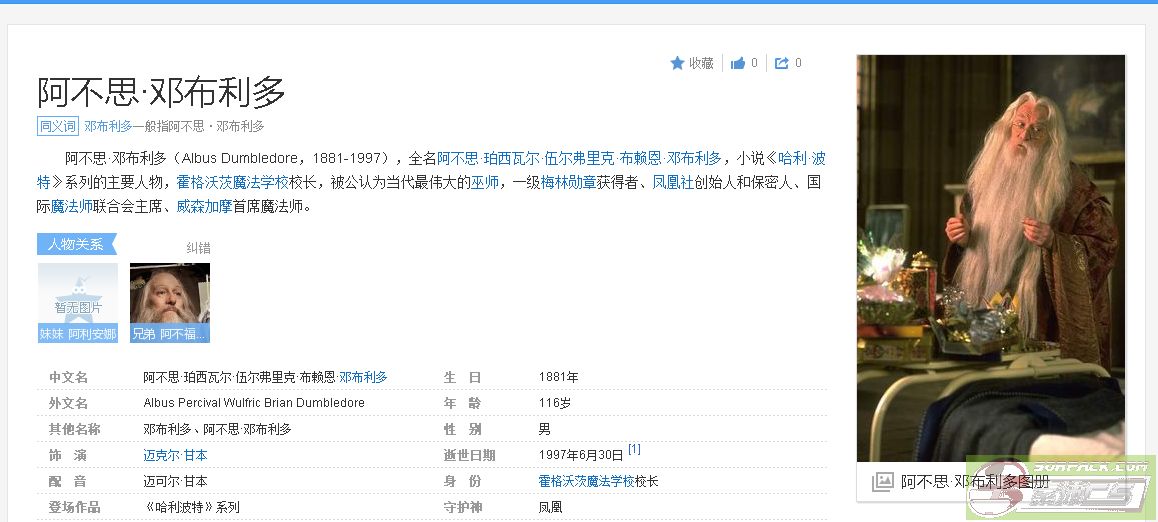
Task: Click the 中文名 field label
Action: pyautogui.click(x=69, y=377)
